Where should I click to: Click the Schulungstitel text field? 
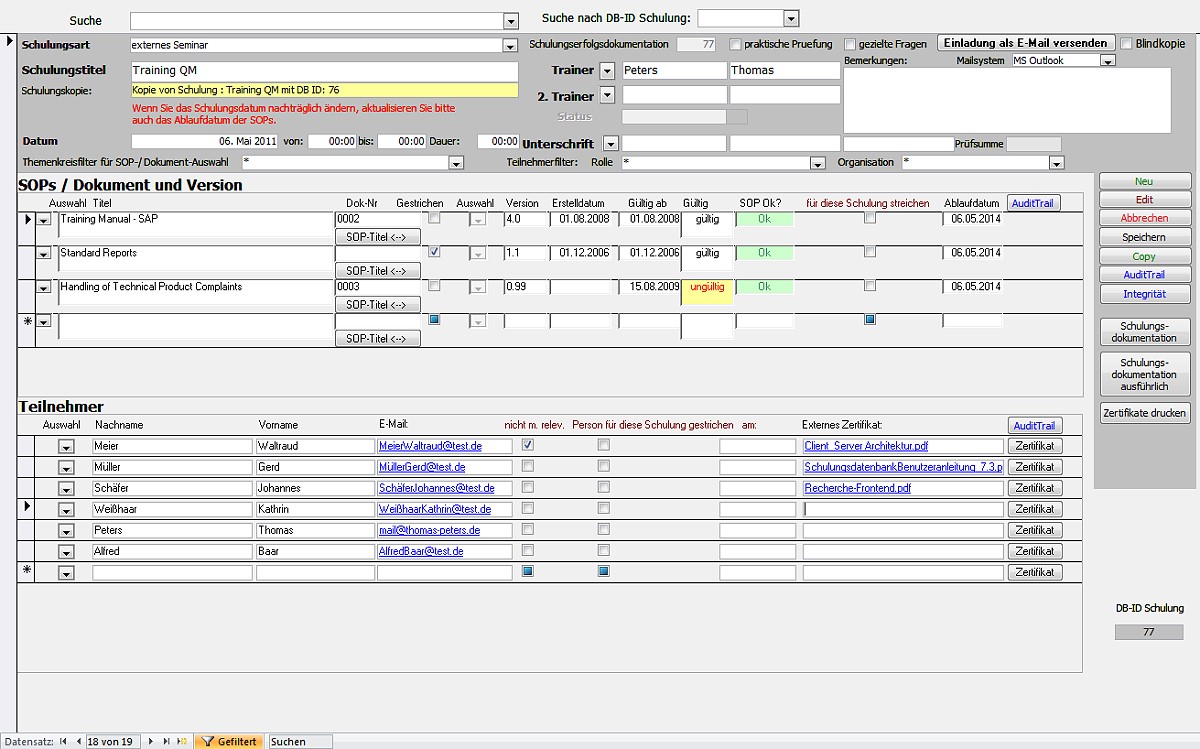324,71
